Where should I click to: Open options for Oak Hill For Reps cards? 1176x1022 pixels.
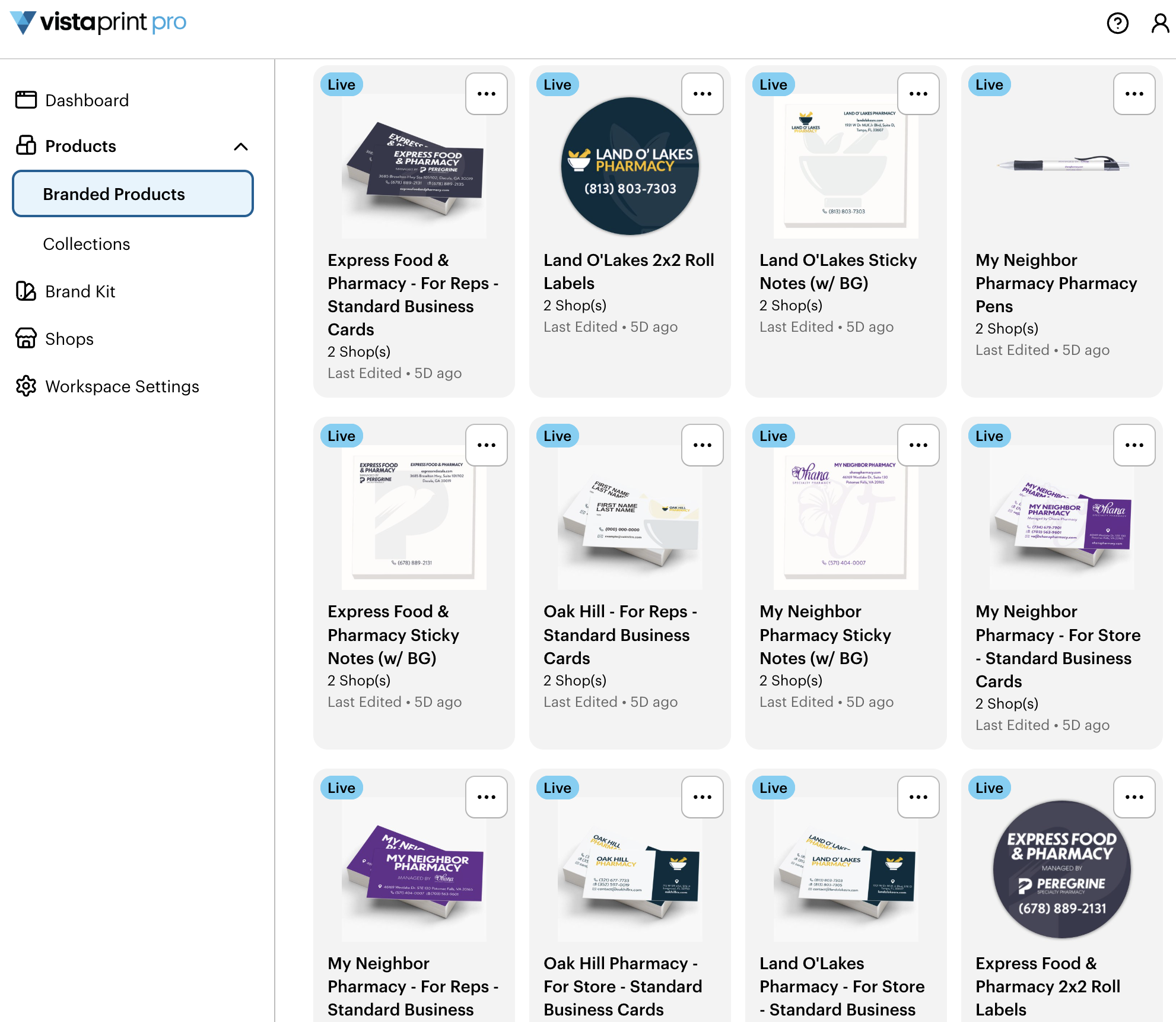coord(703,445)
